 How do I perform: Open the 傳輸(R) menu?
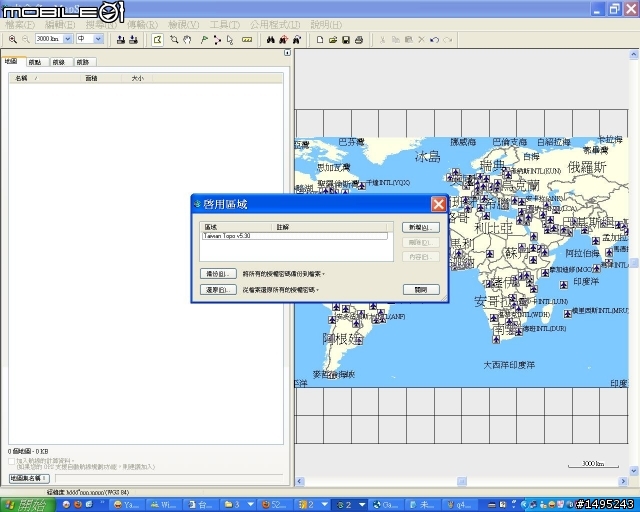pos(142,25)
